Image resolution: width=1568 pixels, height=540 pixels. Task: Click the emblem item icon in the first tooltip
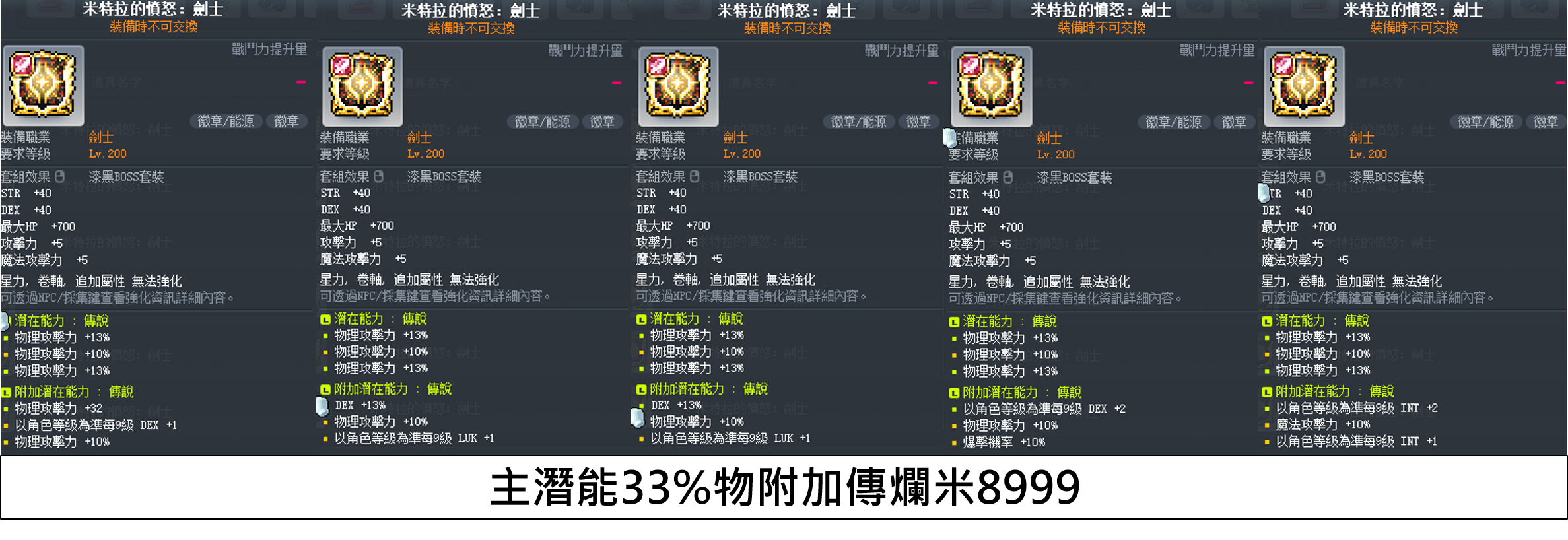pos(43,85)
